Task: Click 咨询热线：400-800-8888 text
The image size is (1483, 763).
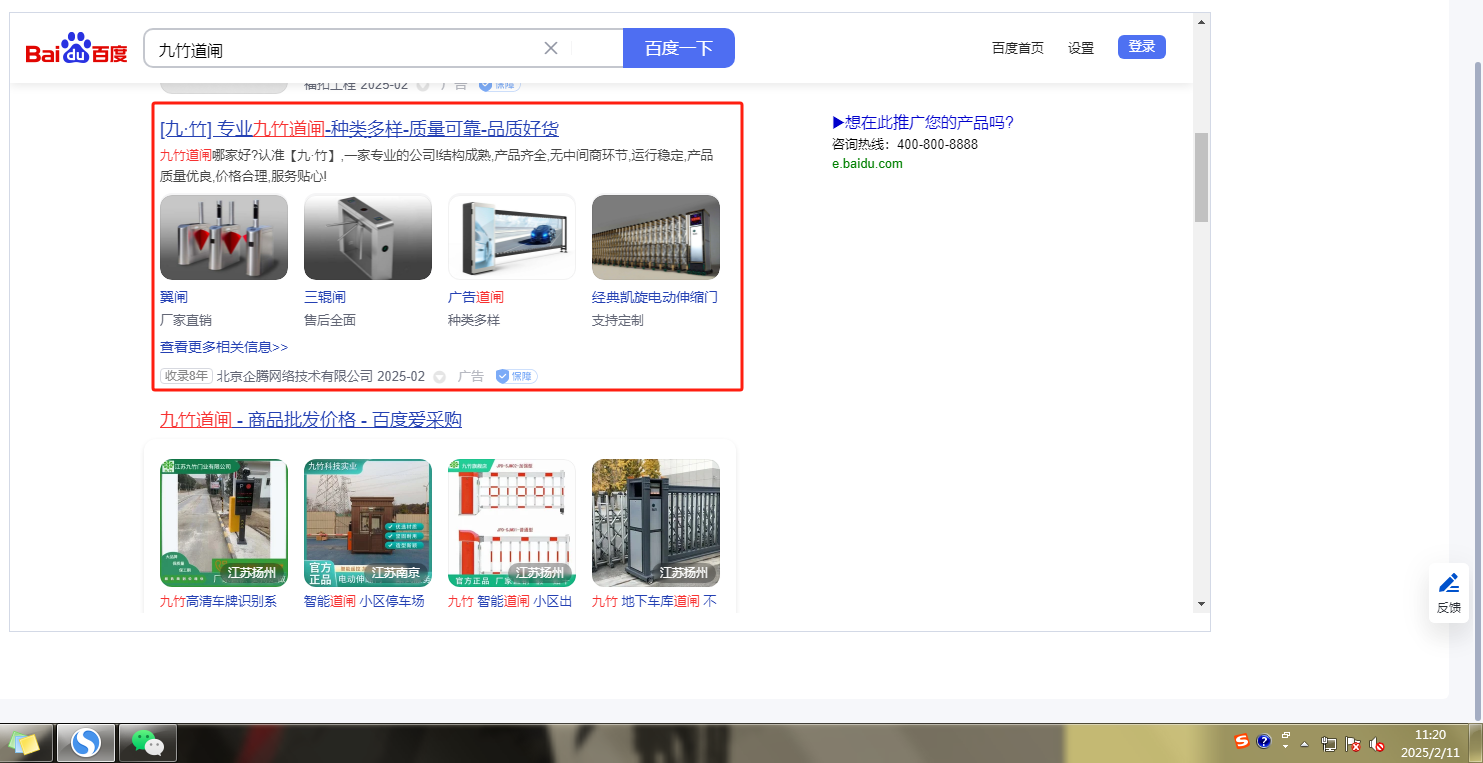Action: tap(905, 144)
